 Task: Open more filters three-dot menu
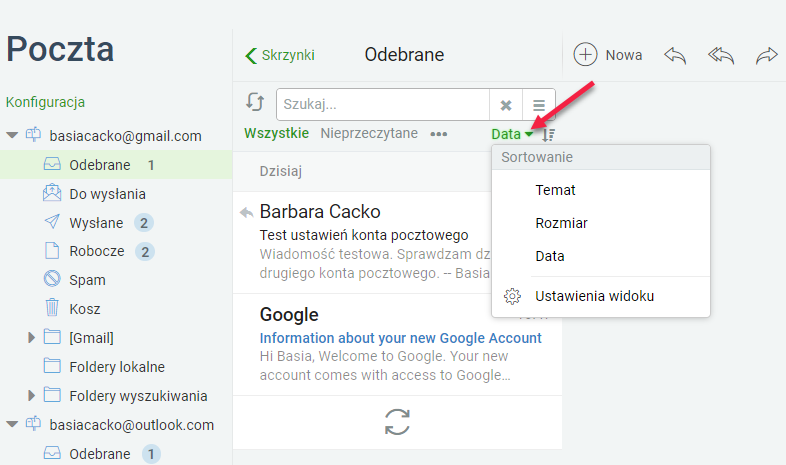point(439,134)
